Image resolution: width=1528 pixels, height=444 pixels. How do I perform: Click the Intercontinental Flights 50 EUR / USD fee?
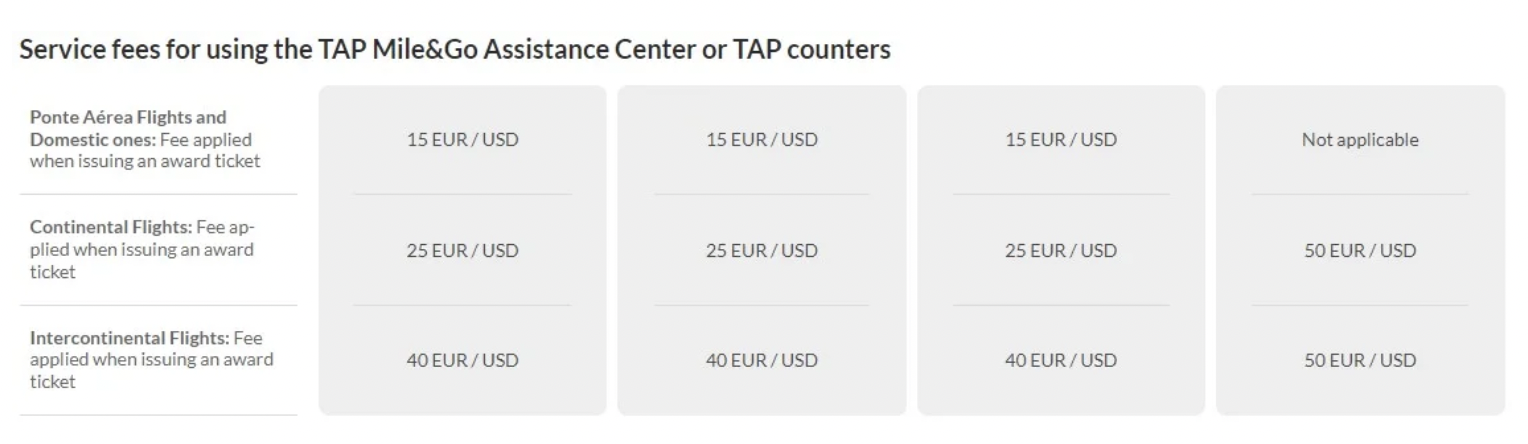click(x=1359, y=360)
